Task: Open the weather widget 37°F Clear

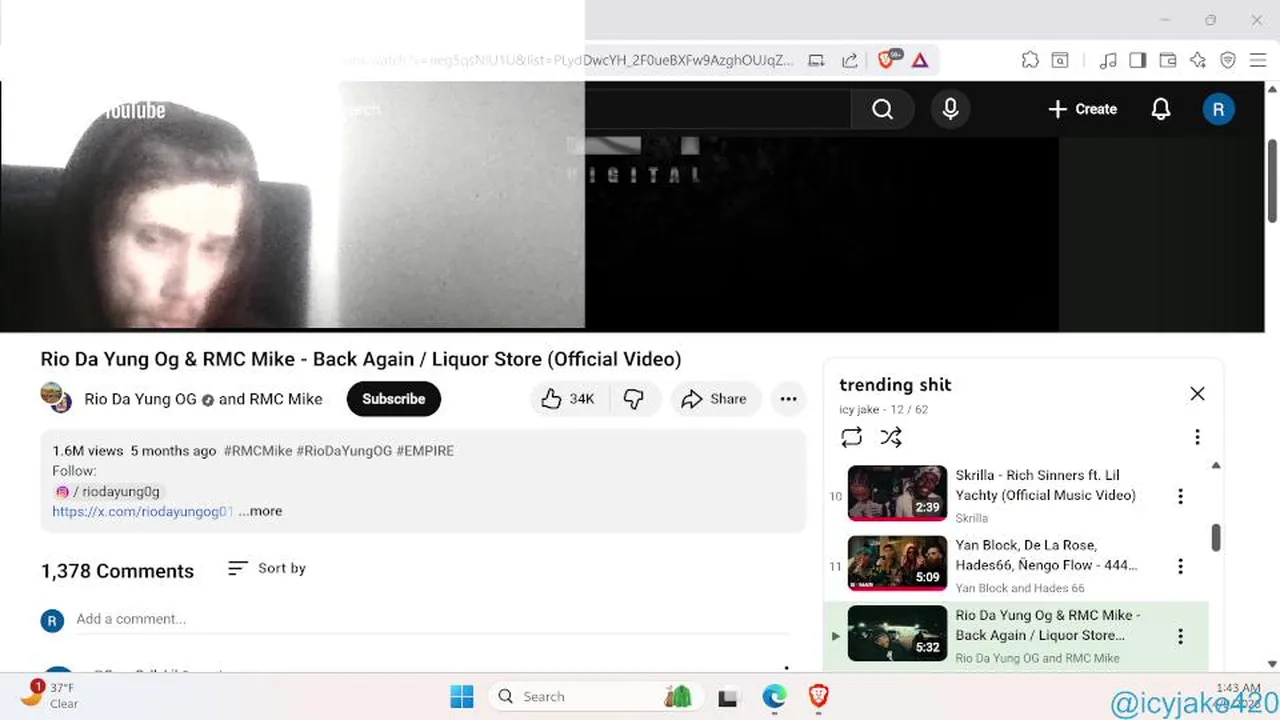Action: click(50, 695)
